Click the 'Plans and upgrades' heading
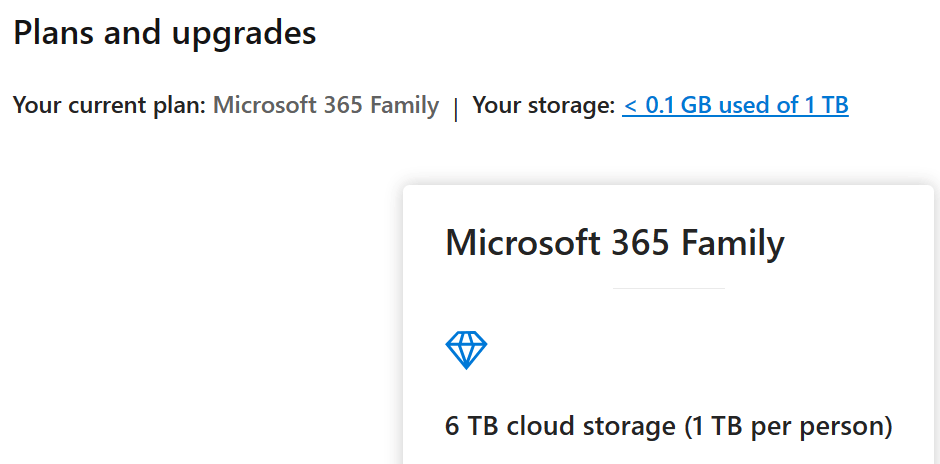Image resolution: width=940 pixels, height=464 pixels. (x=165, y=33)
